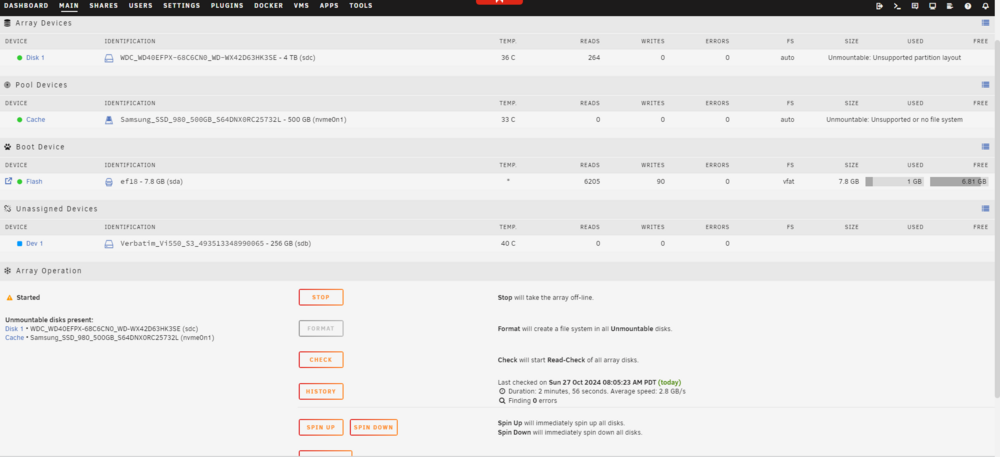Click Disk 1 reads value '264'
The width and height of the screenshot is (1000, 457).
point(594,58)
